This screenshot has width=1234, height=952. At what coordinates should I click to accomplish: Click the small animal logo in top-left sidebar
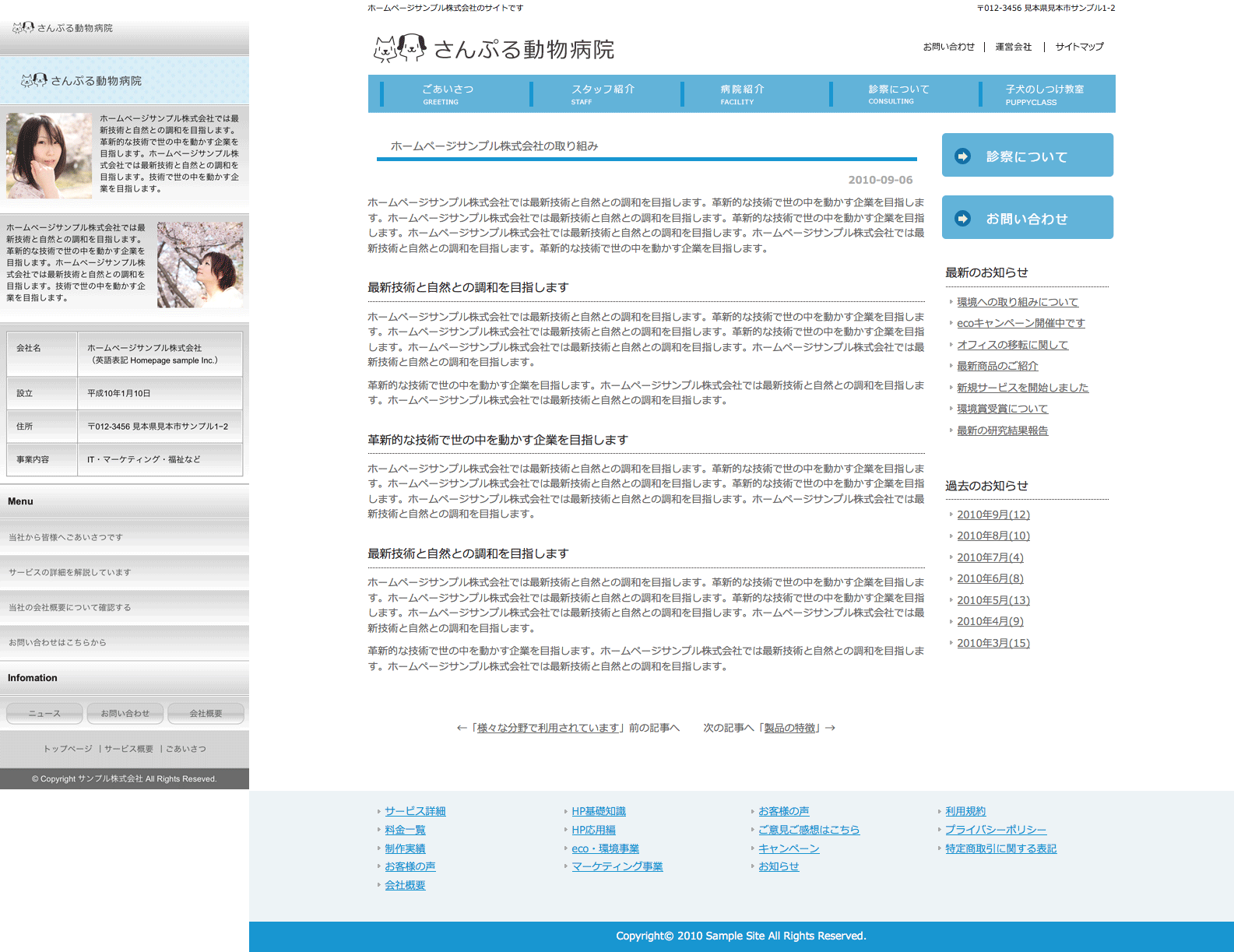point(23,28)
